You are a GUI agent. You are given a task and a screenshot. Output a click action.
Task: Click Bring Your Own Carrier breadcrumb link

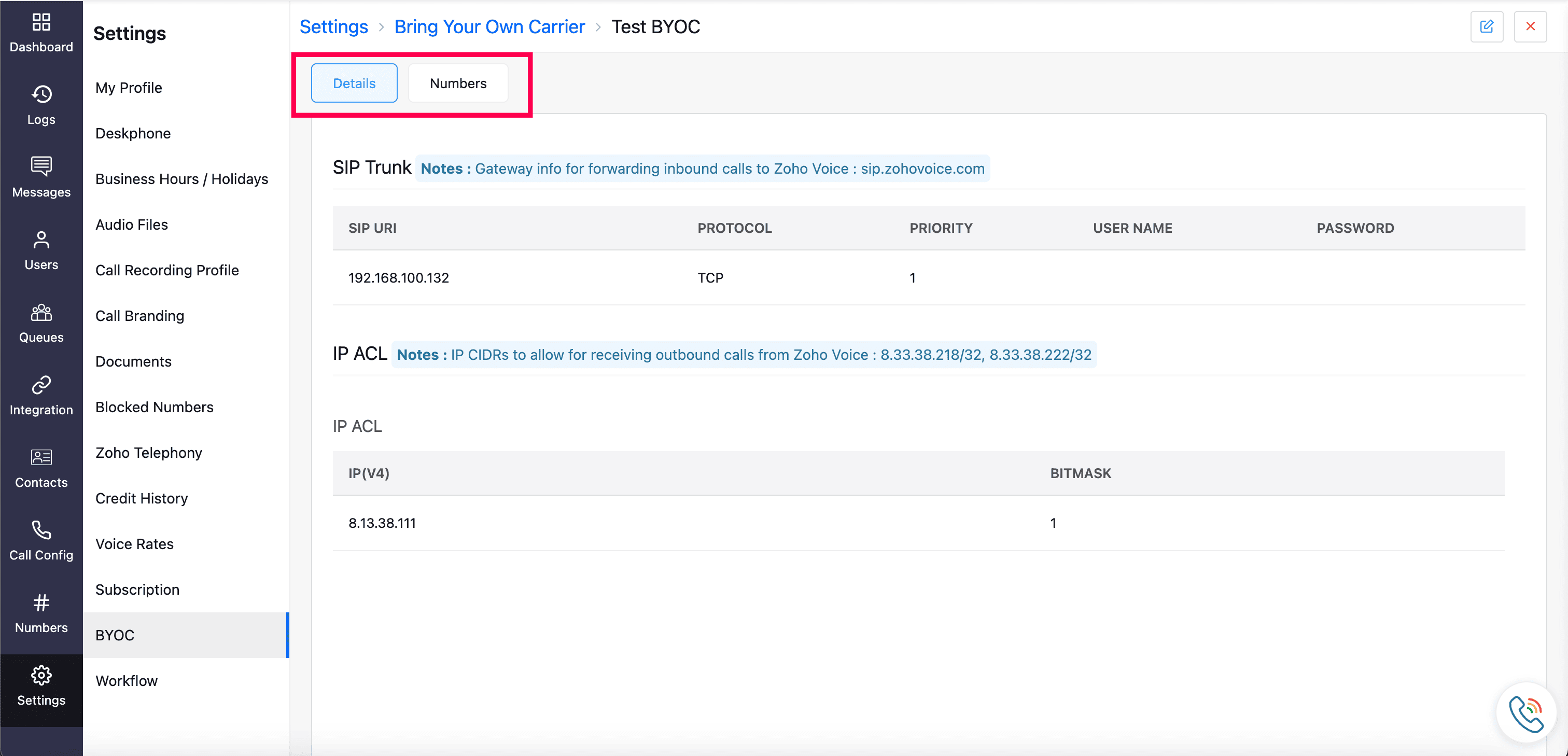[489, 27]
